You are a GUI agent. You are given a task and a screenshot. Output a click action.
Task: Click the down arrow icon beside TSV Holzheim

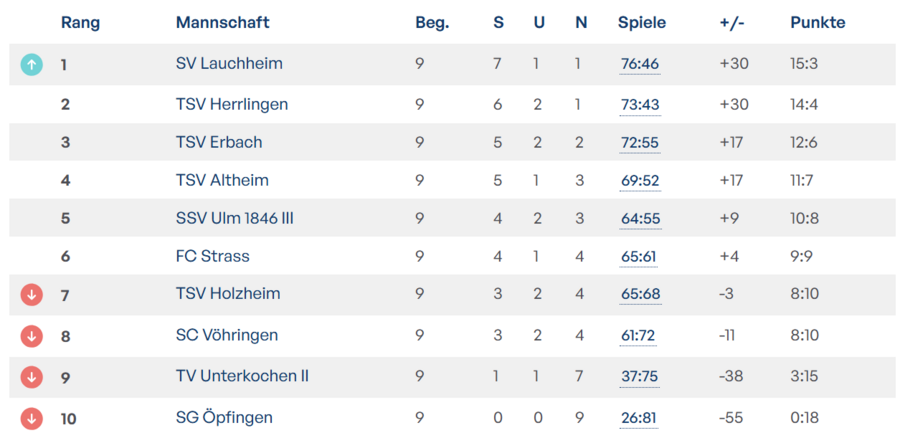click(32, 294)
